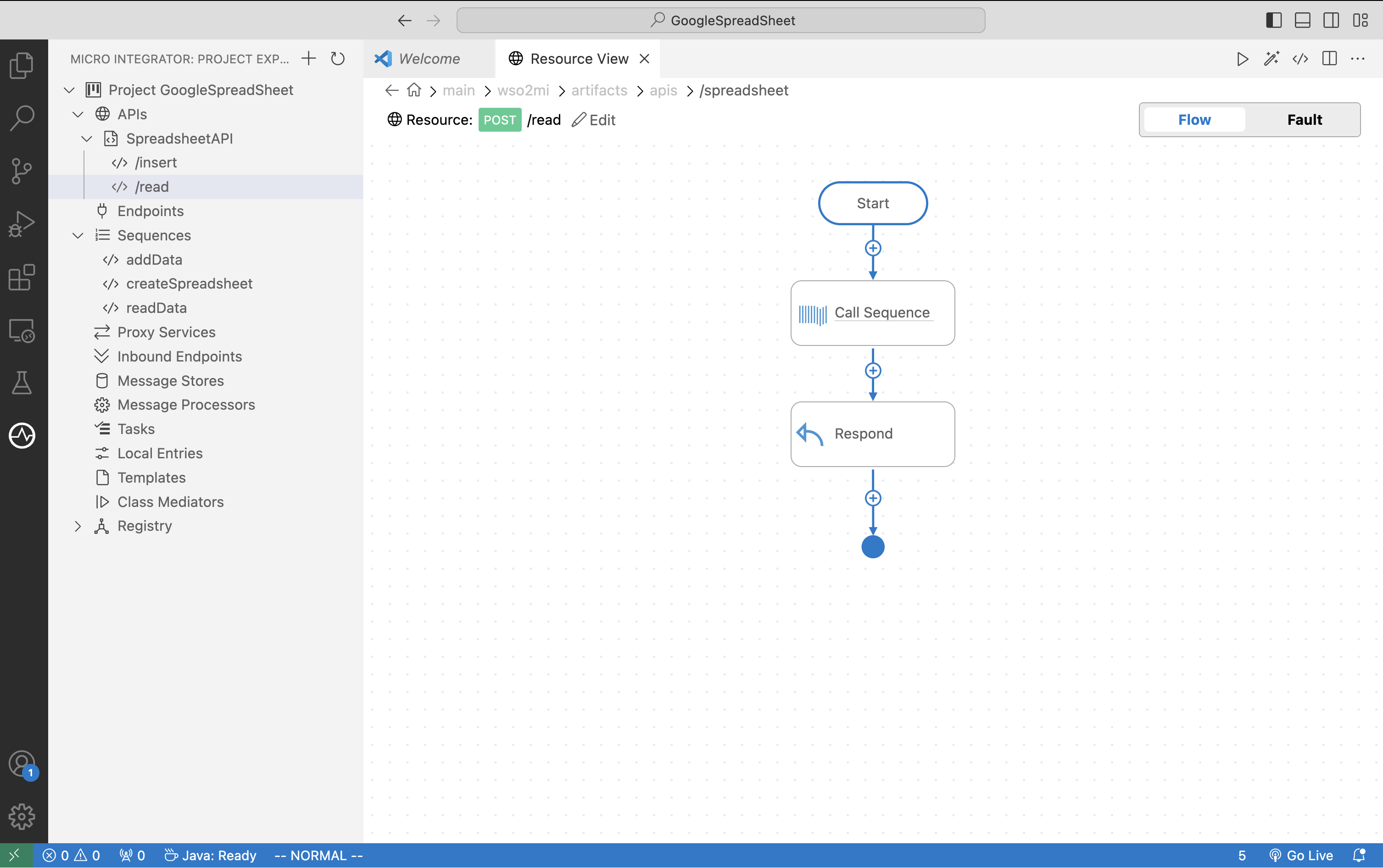Open the Micro Integrator activity bar icon
Image resolution: width=1383 pixels, height=868 pixels.
[x=22, y=435]
